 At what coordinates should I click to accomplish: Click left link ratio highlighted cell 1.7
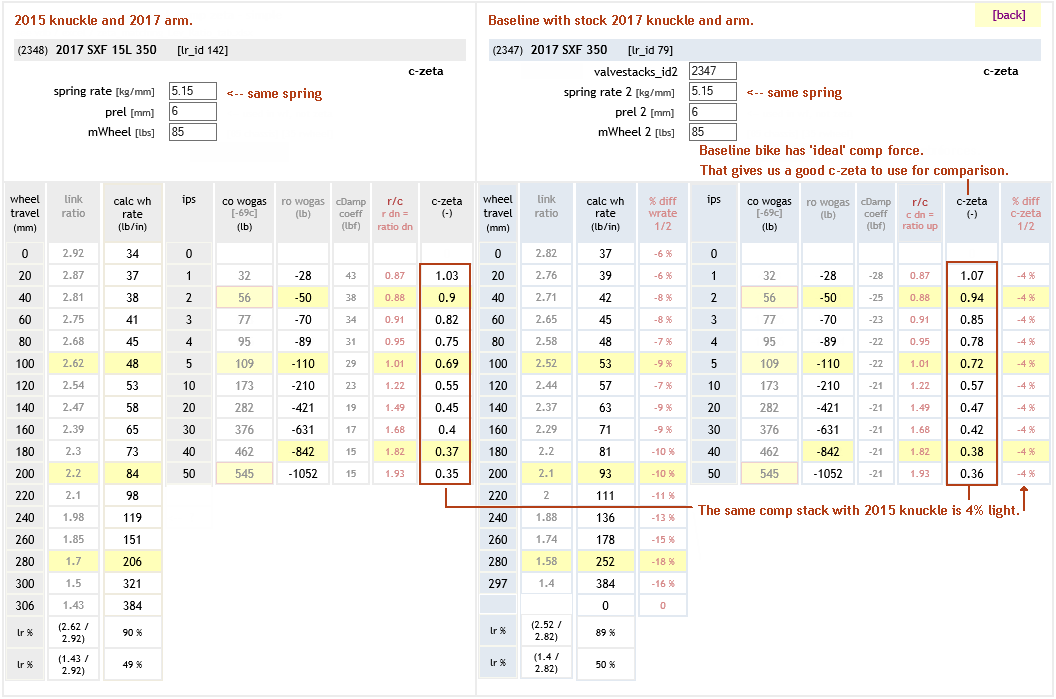coord(73,562)
